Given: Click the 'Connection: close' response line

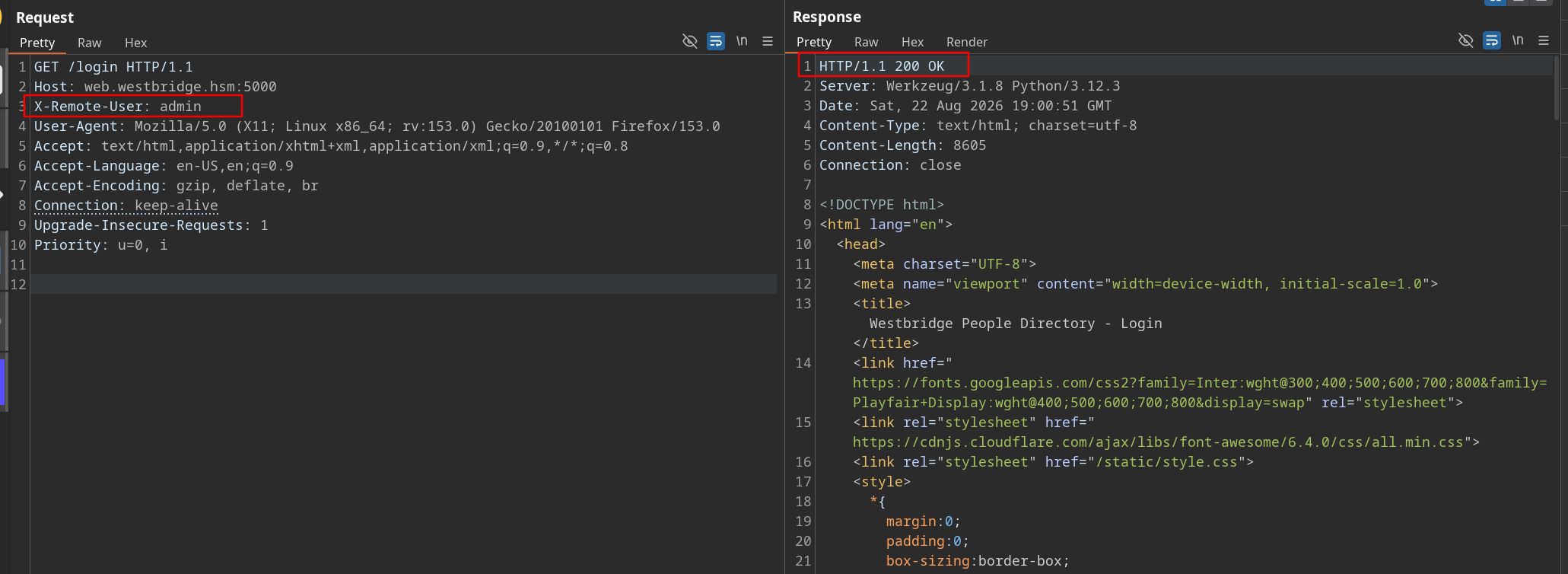Looking at the screenshot, I should (890, 165).
